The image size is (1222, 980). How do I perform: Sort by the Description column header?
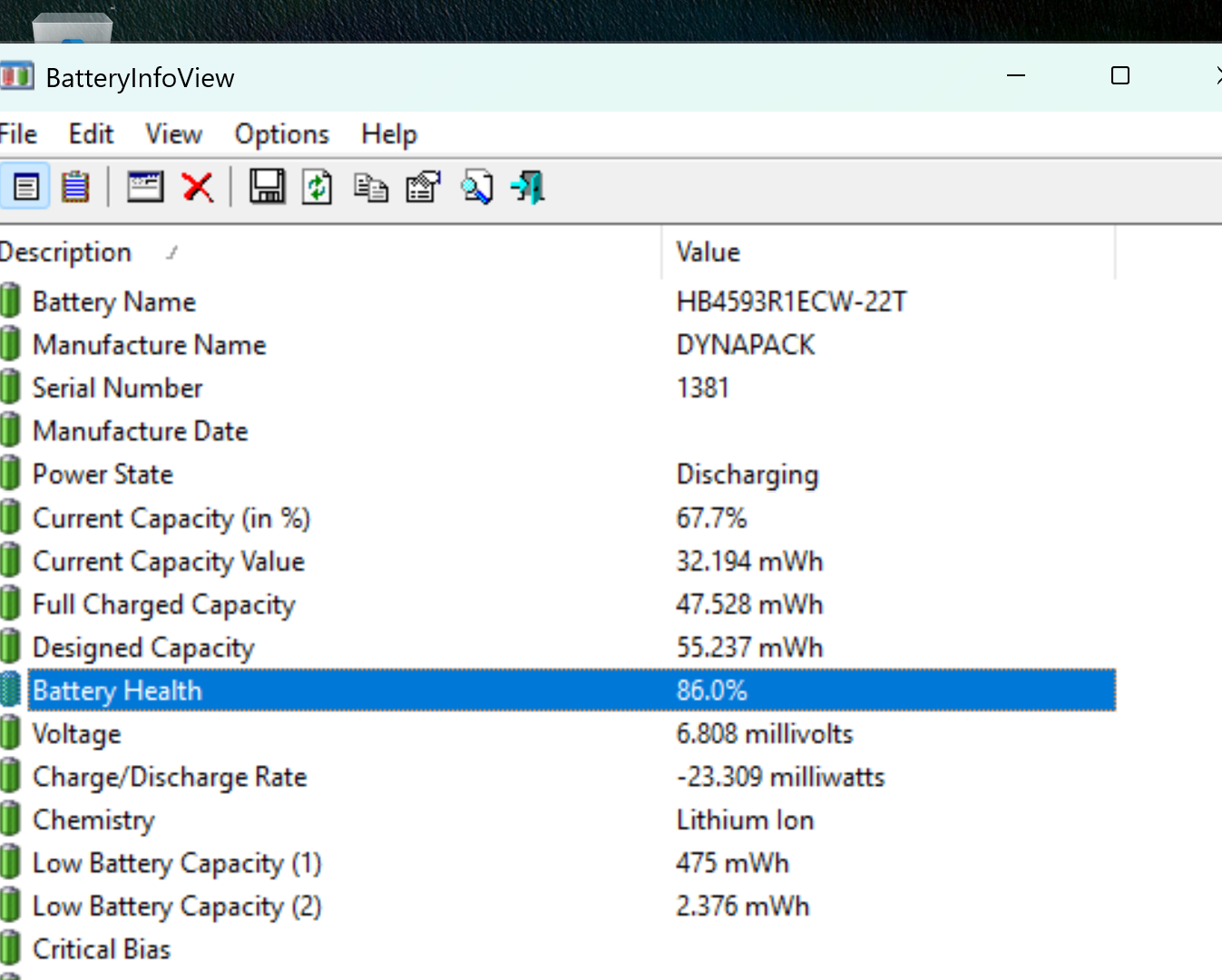coord(330,252)
